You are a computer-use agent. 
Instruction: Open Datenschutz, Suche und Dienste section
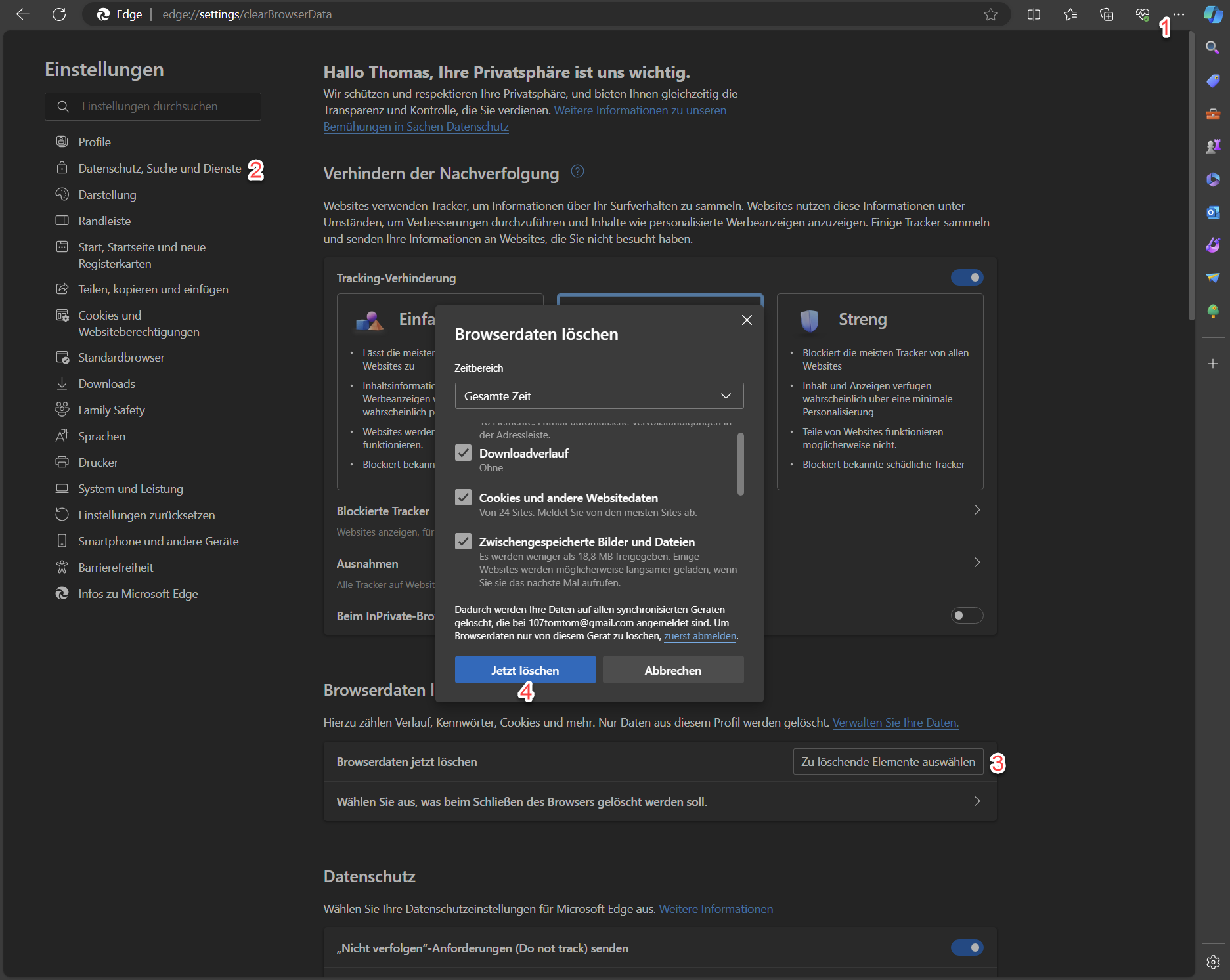coord(160,169)
